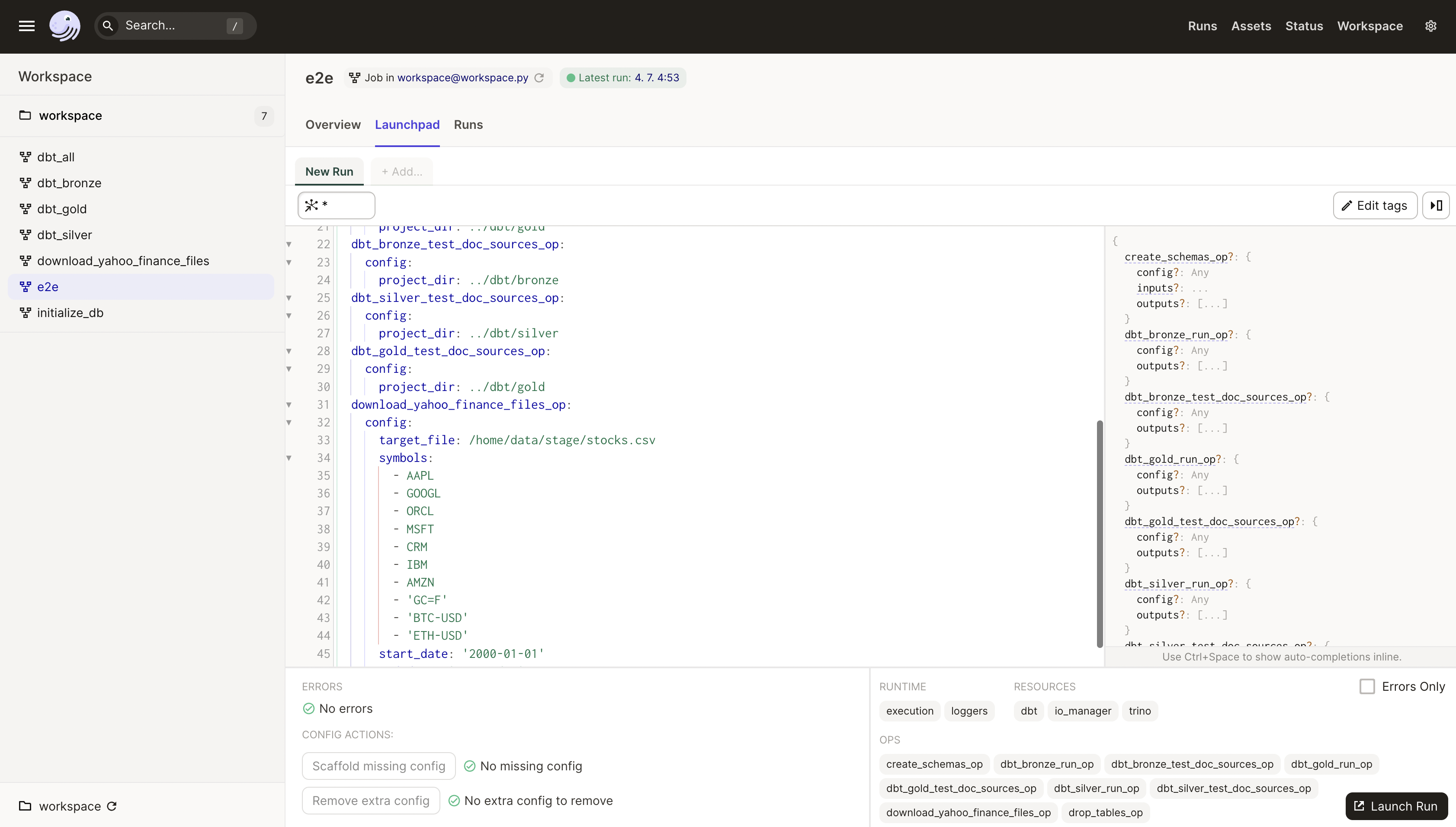1456x827 pixels.
Task: Collapse download_yahoo_finance_files_op block fold arrow
Action: 289,404
